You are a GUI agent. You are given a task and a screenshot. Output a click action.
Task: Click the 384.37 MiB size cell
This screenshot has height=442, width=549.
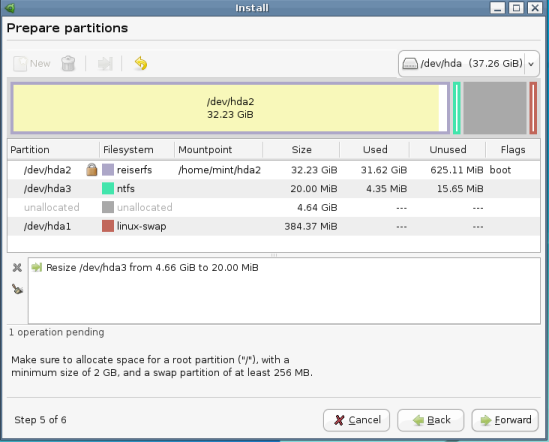[x=311, y=227]
